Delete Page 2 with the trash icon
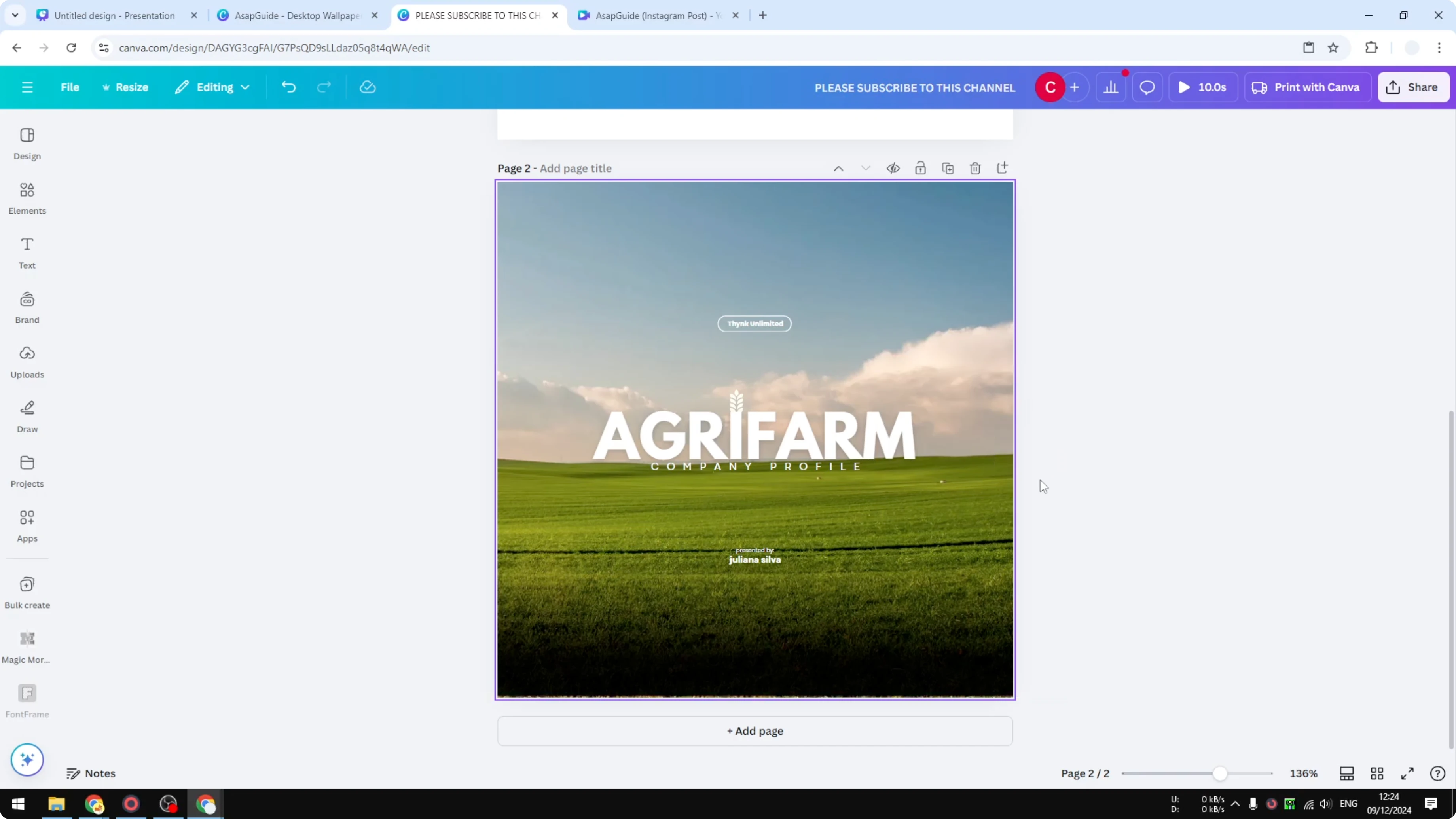1456x819 pixels. (975, 168)
